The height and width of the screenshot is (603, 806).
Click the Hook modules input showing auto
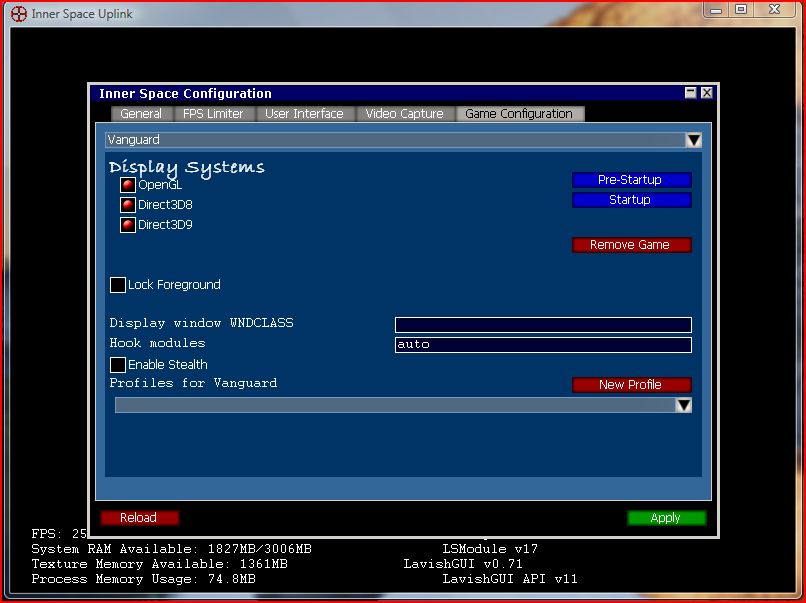(x=543, y=344)
